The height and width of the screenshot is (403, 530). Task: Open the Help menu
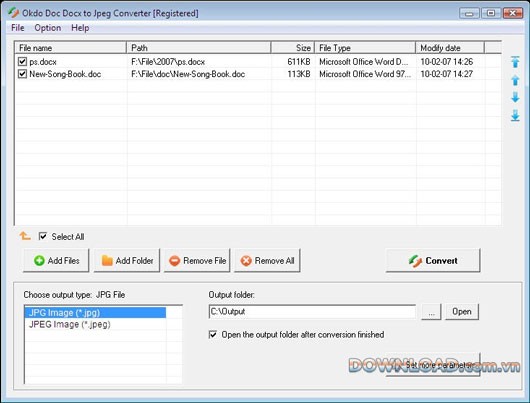tap(80, 28)
